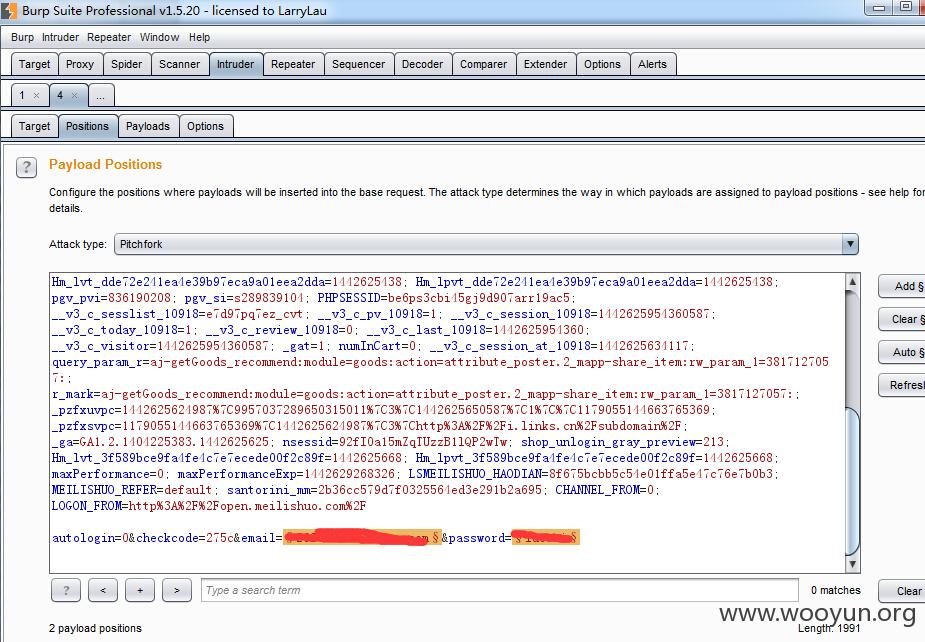Switch to the Extender tab
This screenshot has height=642, width=925.
(x=545, y=64)
